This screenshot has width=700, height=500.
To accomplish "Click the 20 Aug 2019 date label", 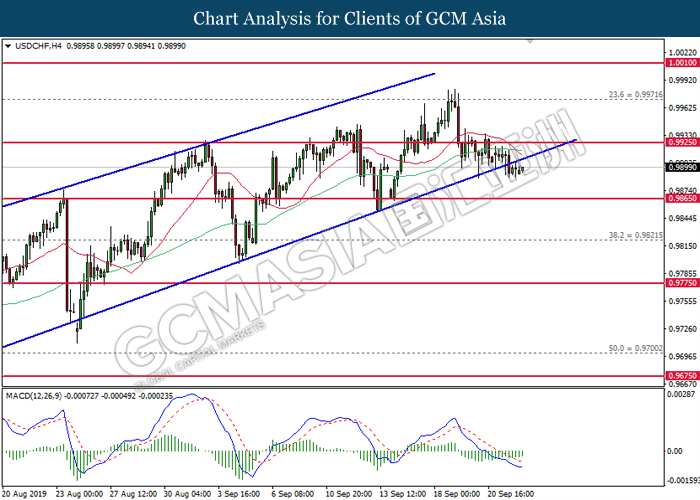I will [x=24, y=494].
